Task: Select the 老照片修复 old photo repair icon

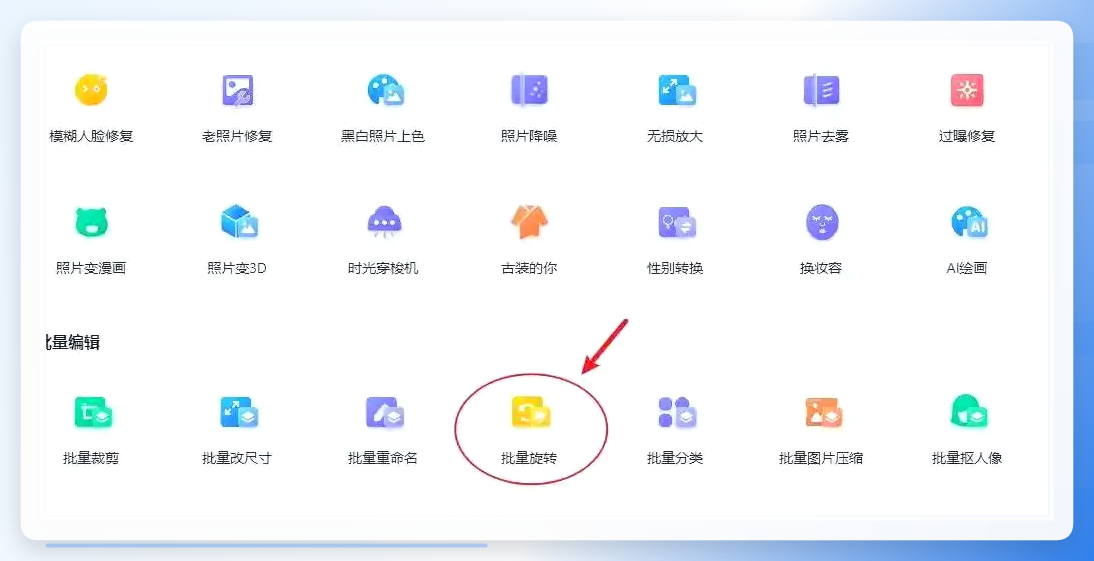Action: [x=237, y=90]
